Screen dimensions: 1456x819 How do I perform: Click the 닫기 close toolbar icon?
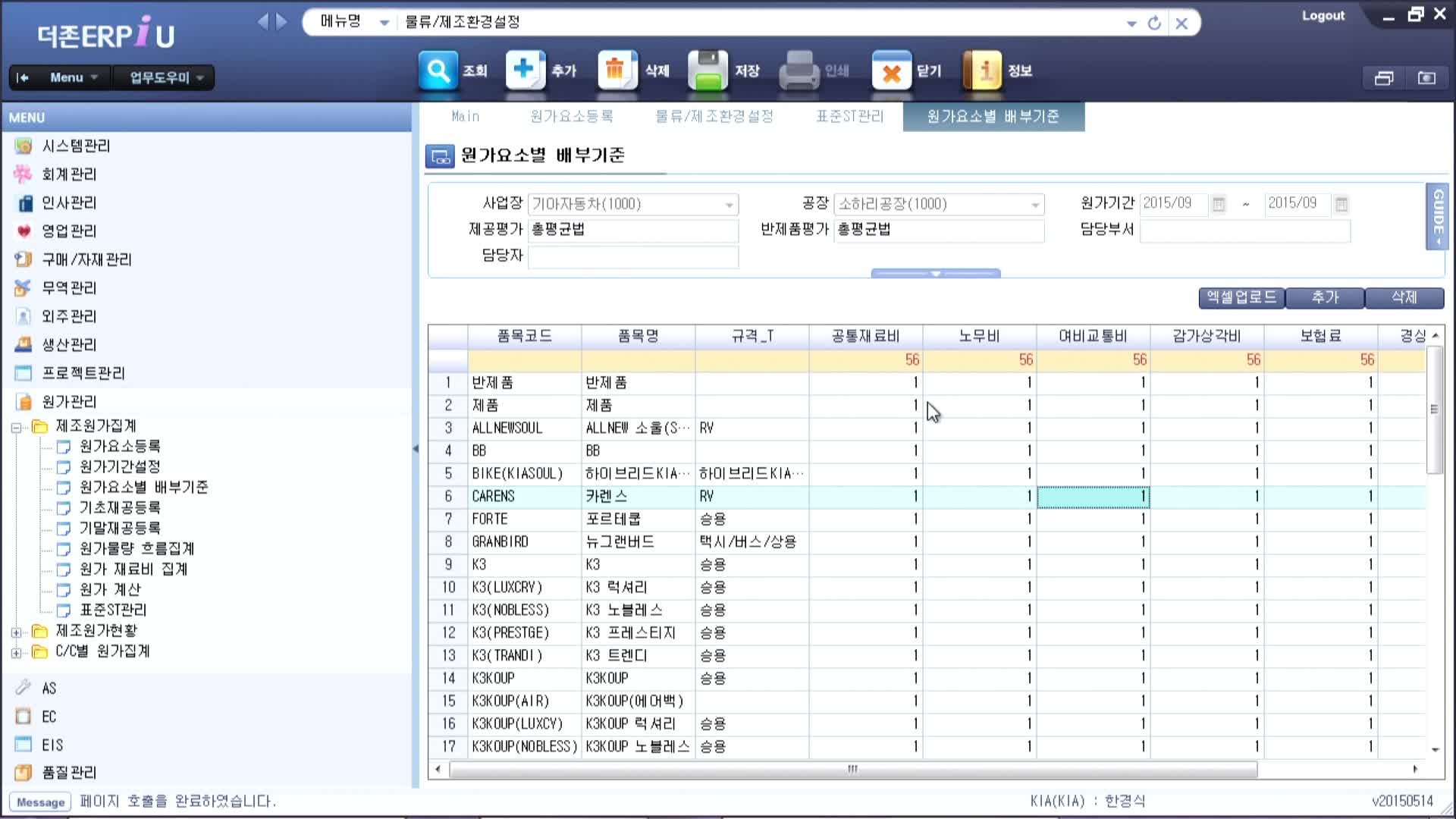tap(891, 71)
